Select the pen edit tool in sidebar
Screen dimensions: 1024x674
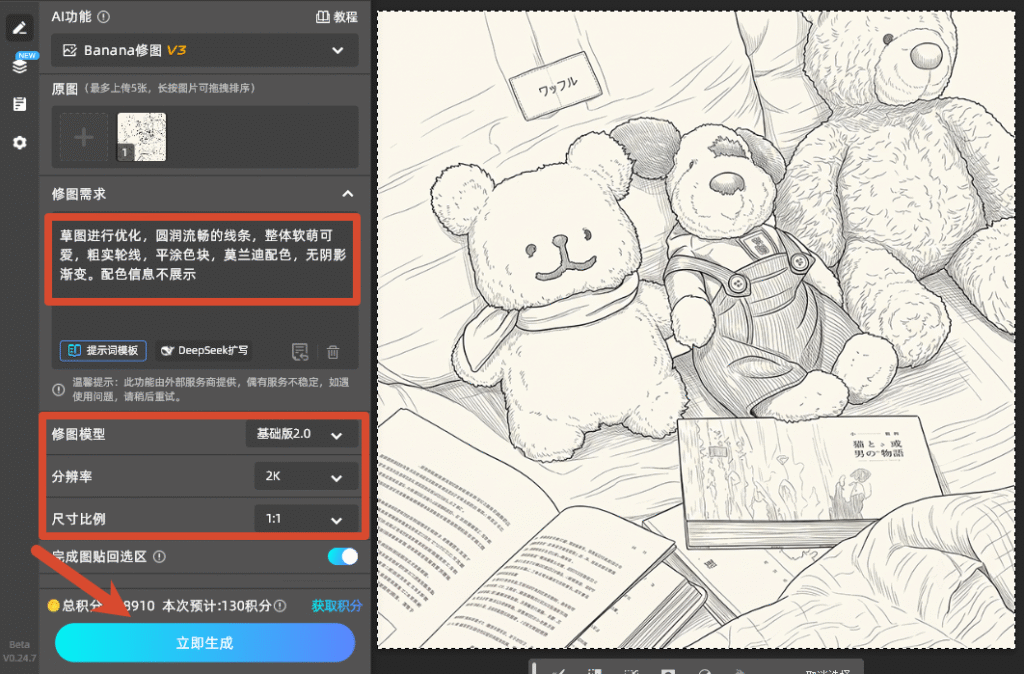pyautogui.click(x=20, y=27)
